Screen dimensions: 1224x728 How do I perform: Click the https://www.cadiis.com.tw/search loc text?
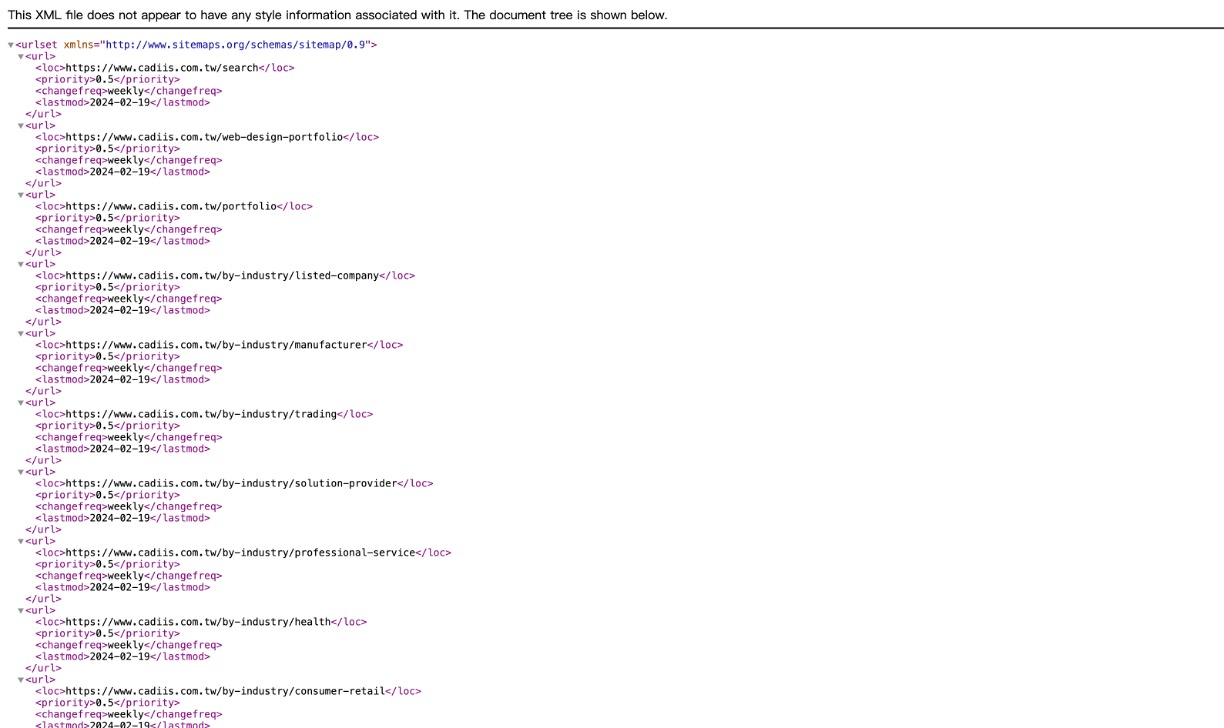pyautogui.click(x=162, y=68)
